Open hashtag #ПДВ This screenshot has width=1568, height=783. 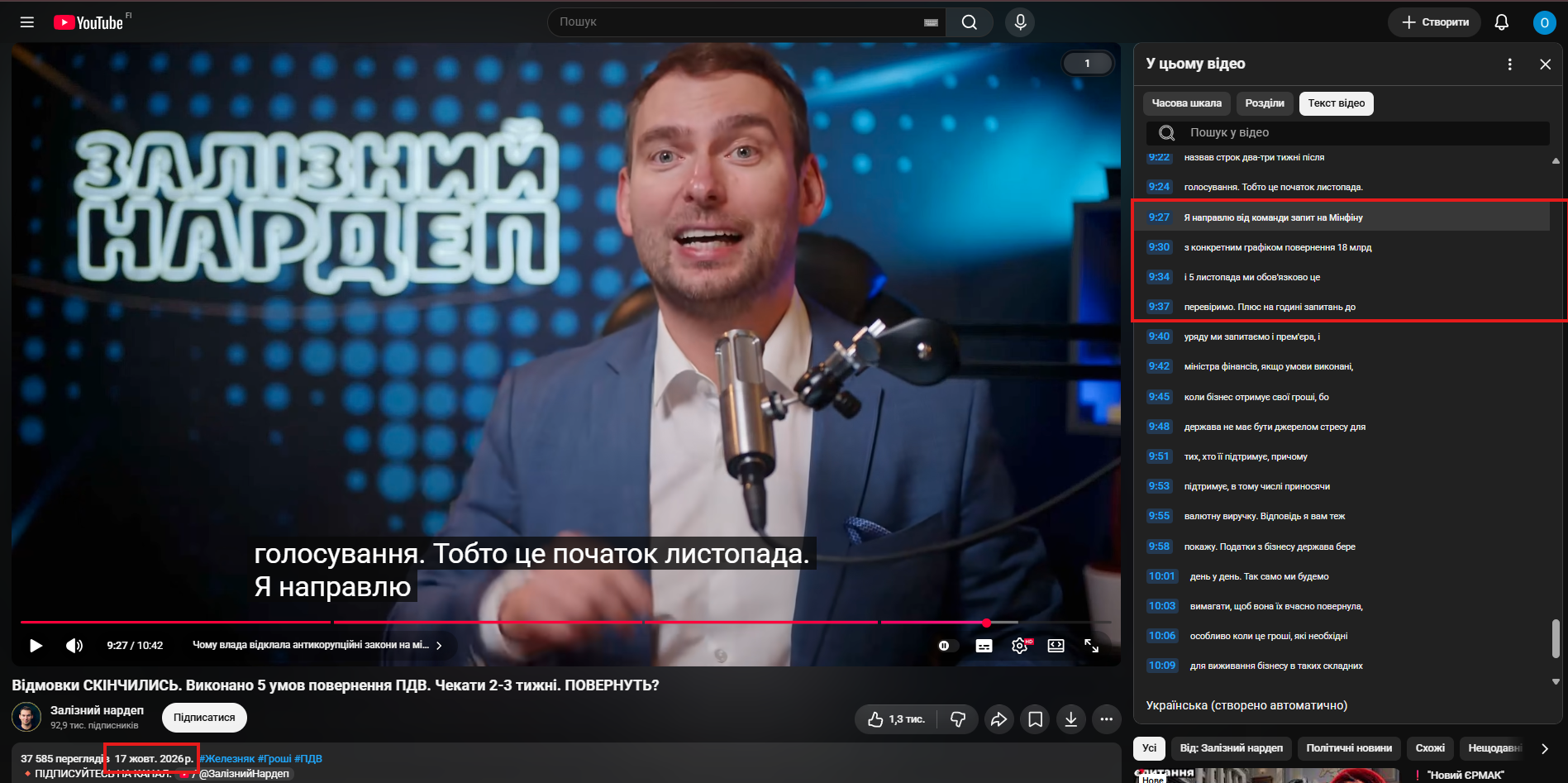[x=308, y=759]
